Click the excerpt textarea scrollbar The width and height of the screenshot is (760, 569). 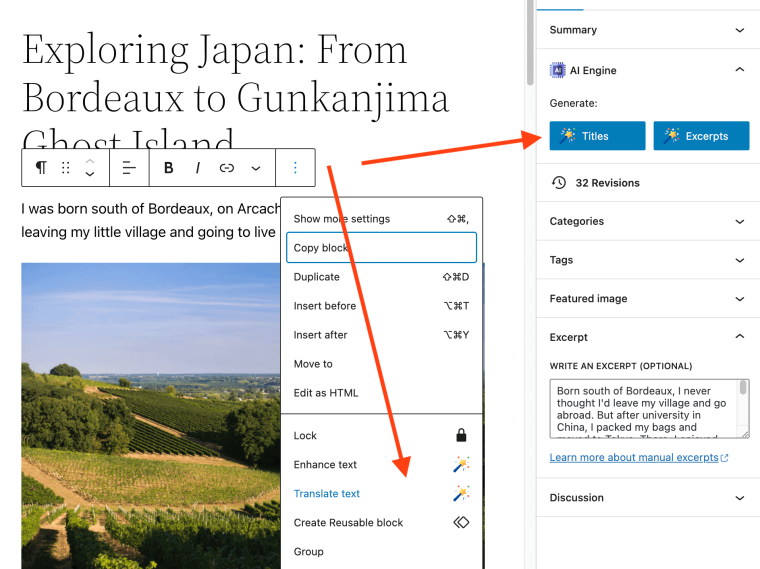(x=743, y=388)
